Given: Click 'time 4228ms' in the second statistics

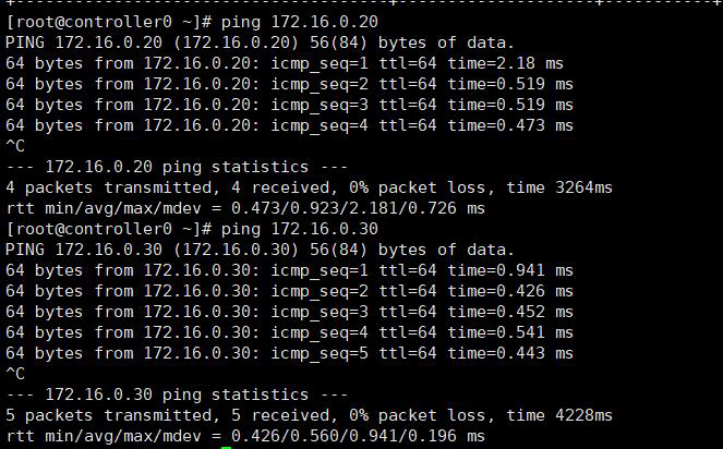Looking at the screenshot, I should coord(559,415).
